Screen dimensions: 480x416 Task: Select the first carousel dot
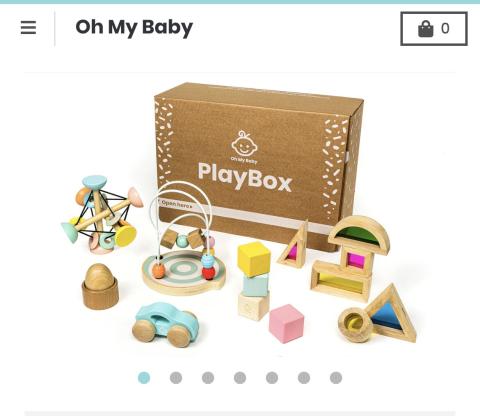coord(144,378)
